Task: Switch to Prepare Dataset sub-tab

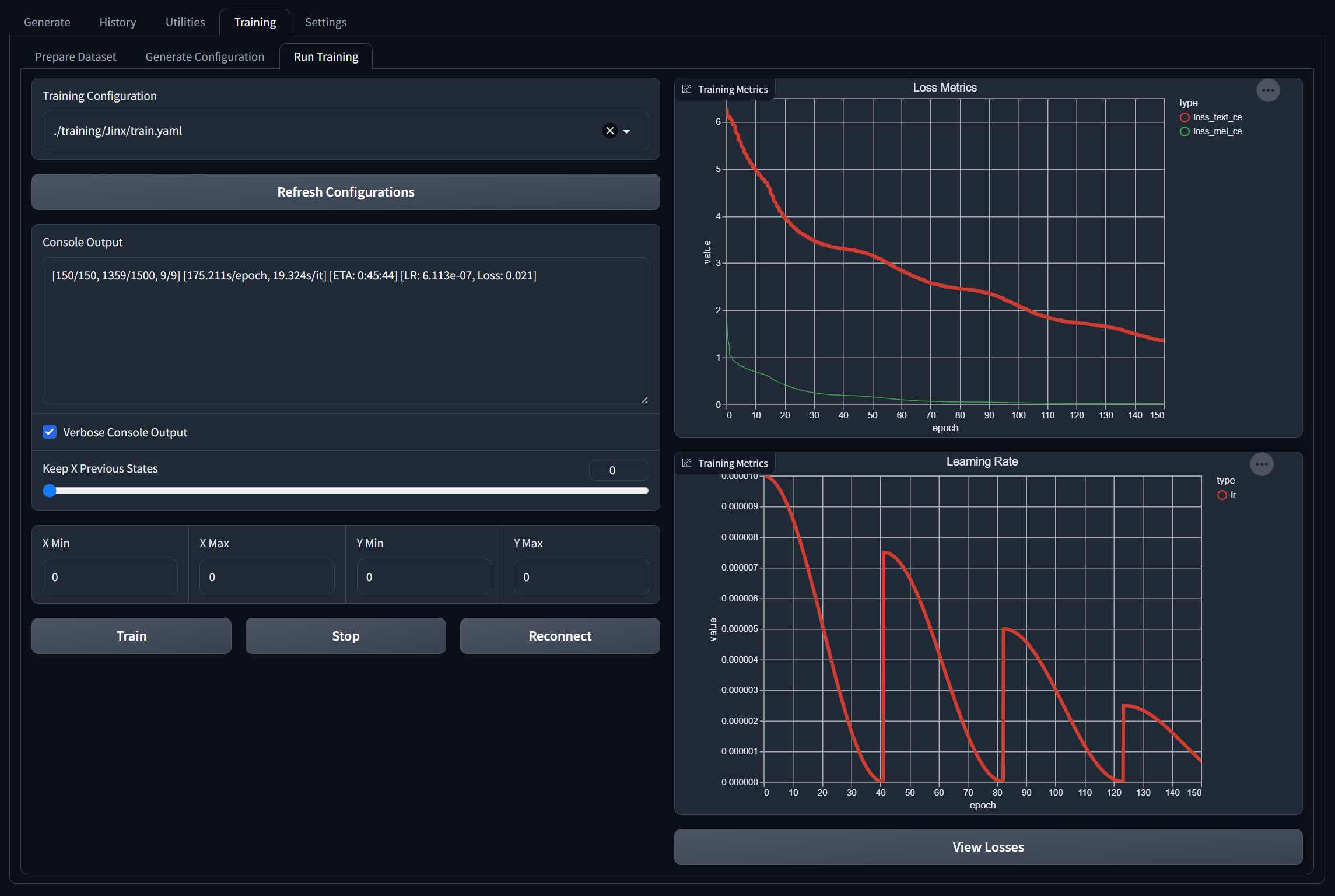Action: pos(76,57)
